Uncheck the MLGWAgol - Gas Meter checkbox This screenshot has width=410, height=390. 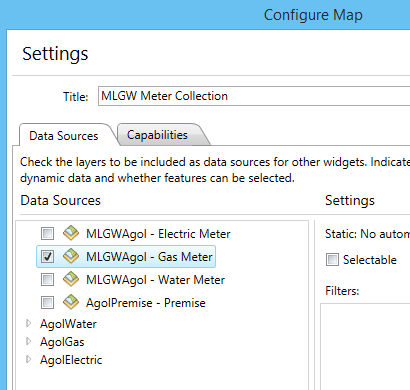[x=47, y=256]
